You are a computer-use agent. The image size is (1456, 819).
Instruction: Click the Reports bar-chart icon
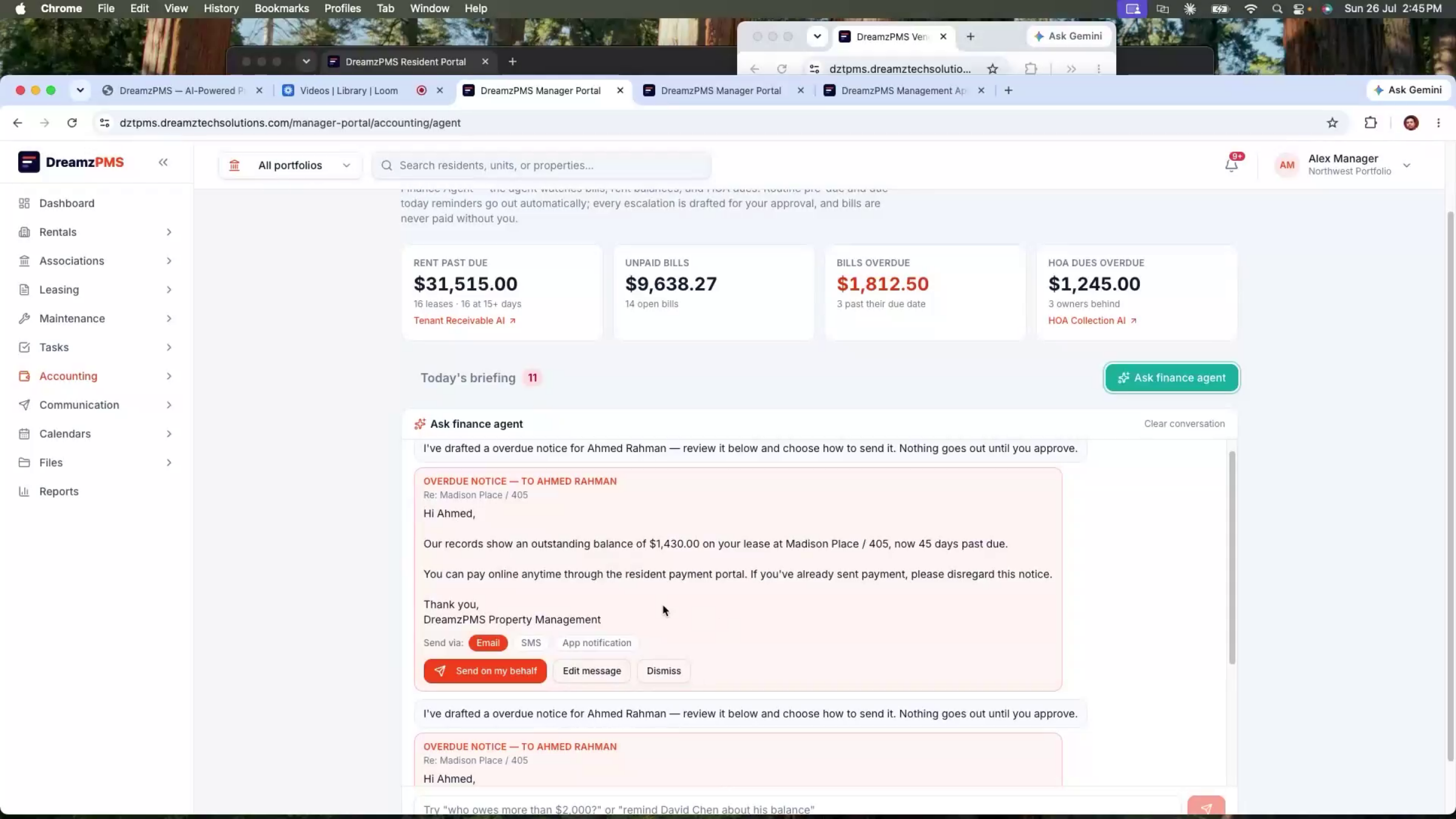tap(24, 491)
